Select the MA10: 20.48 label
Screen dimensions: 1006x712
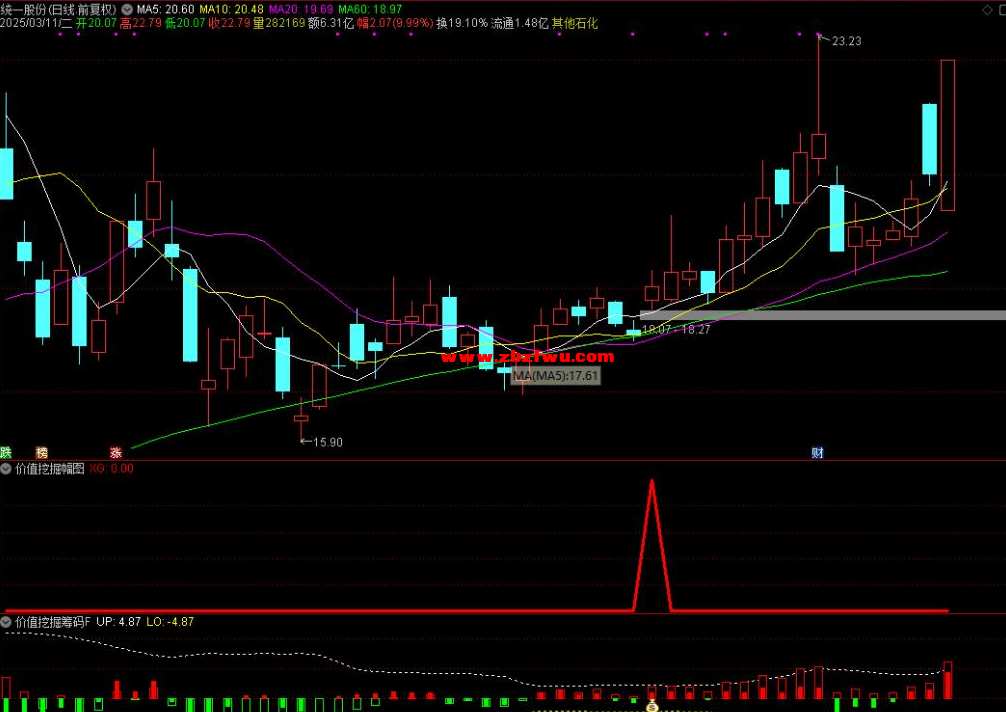click(x=232, y=10)
